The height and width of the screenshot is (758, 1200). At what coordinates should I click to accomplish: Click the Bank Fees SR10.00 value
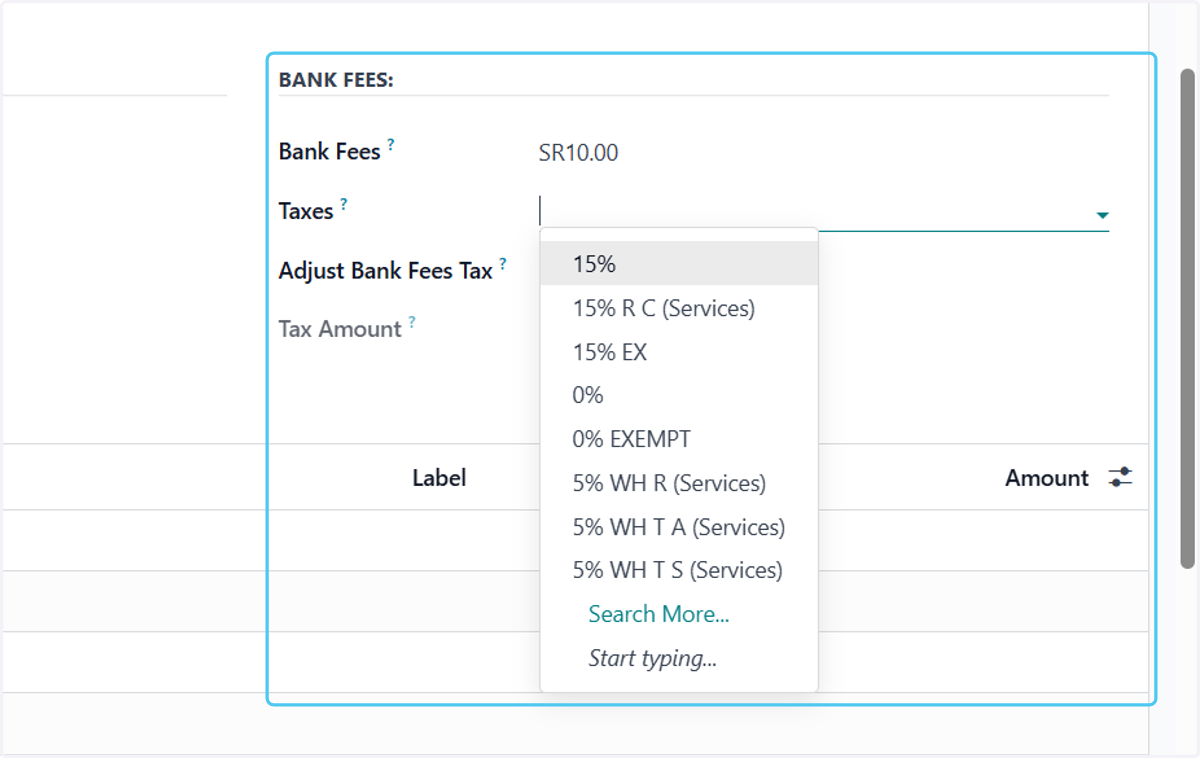pos(578,153)
